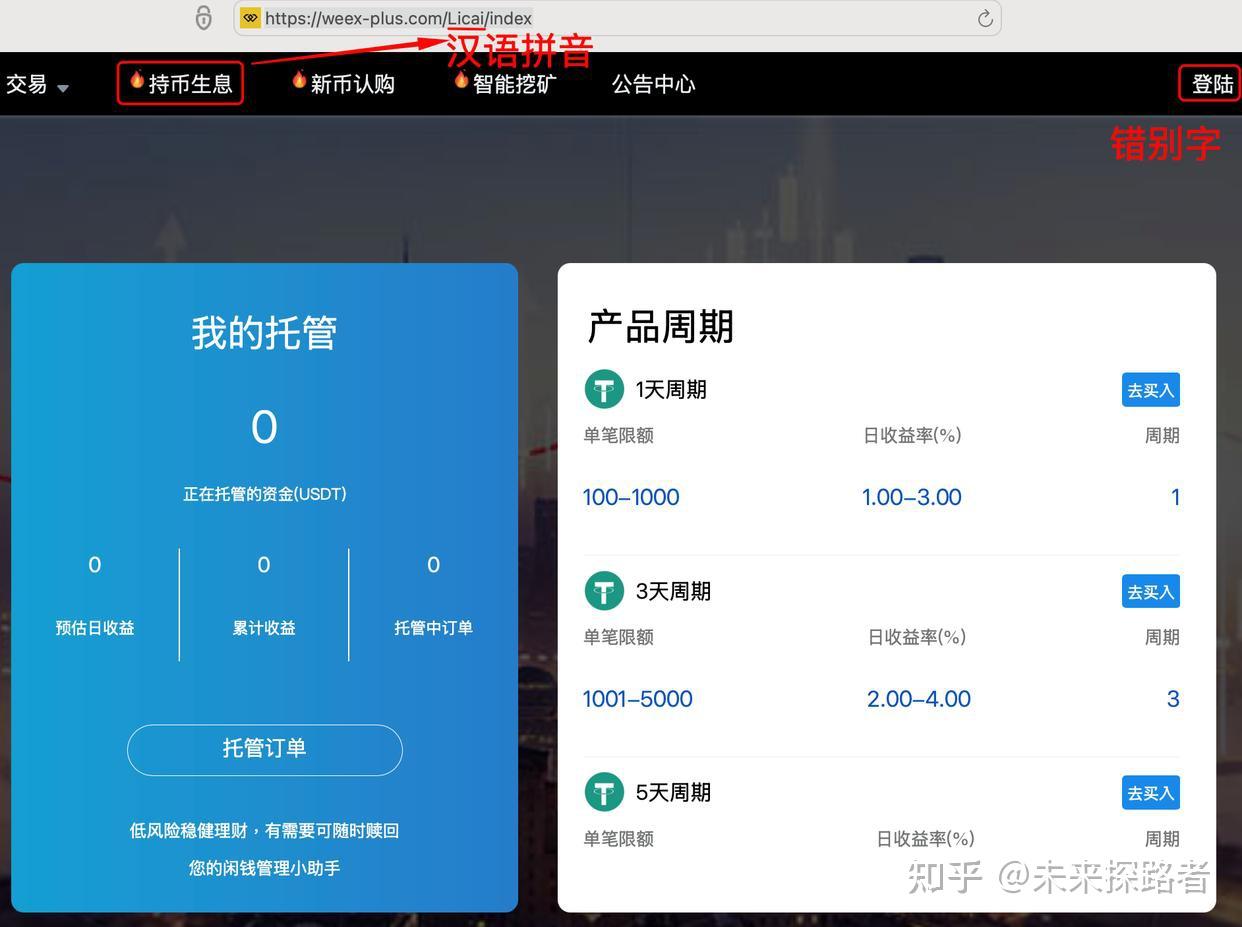
Task: Click the fire icon next to 新币认购
Action: 298,83
